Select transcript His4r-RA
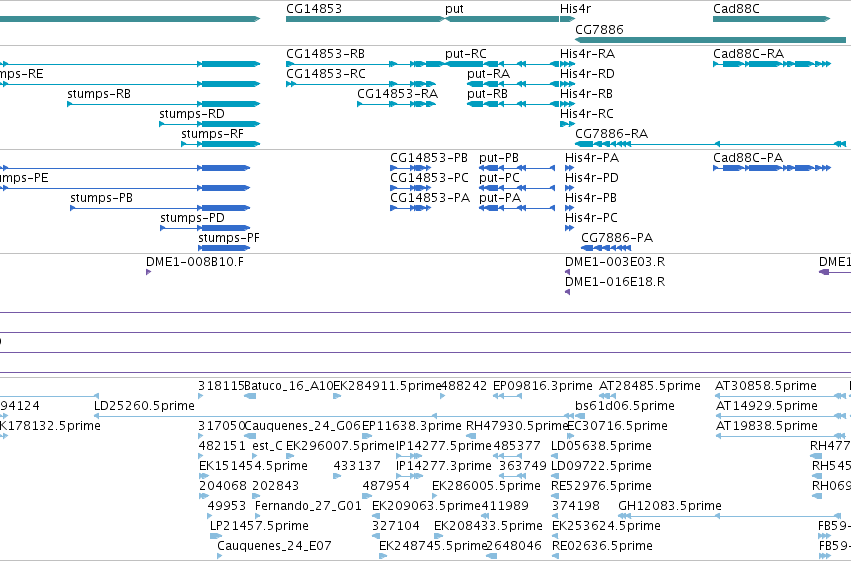The width and height of the screenshot is (851, 561). (x=567, y=64)
